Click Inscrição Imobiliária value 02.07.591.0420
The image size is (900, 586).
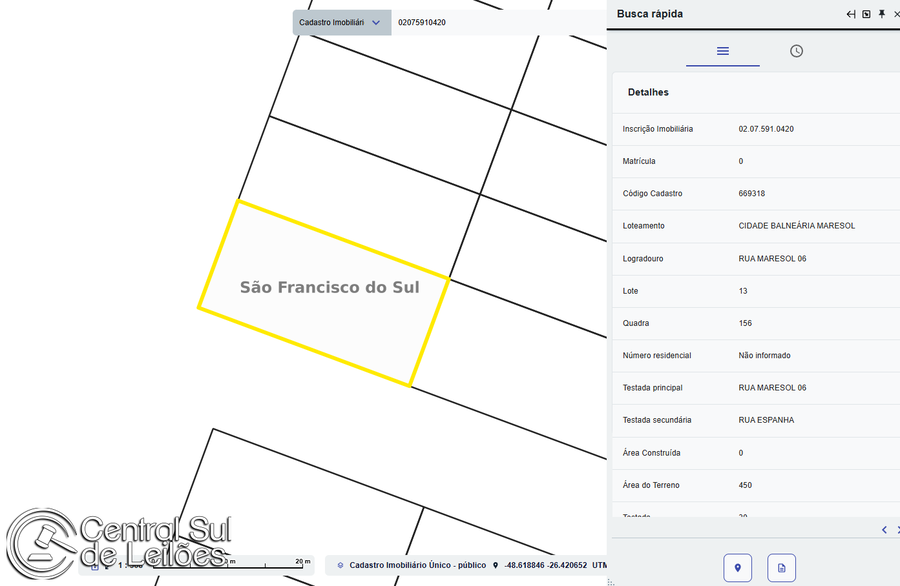point(766,129)
